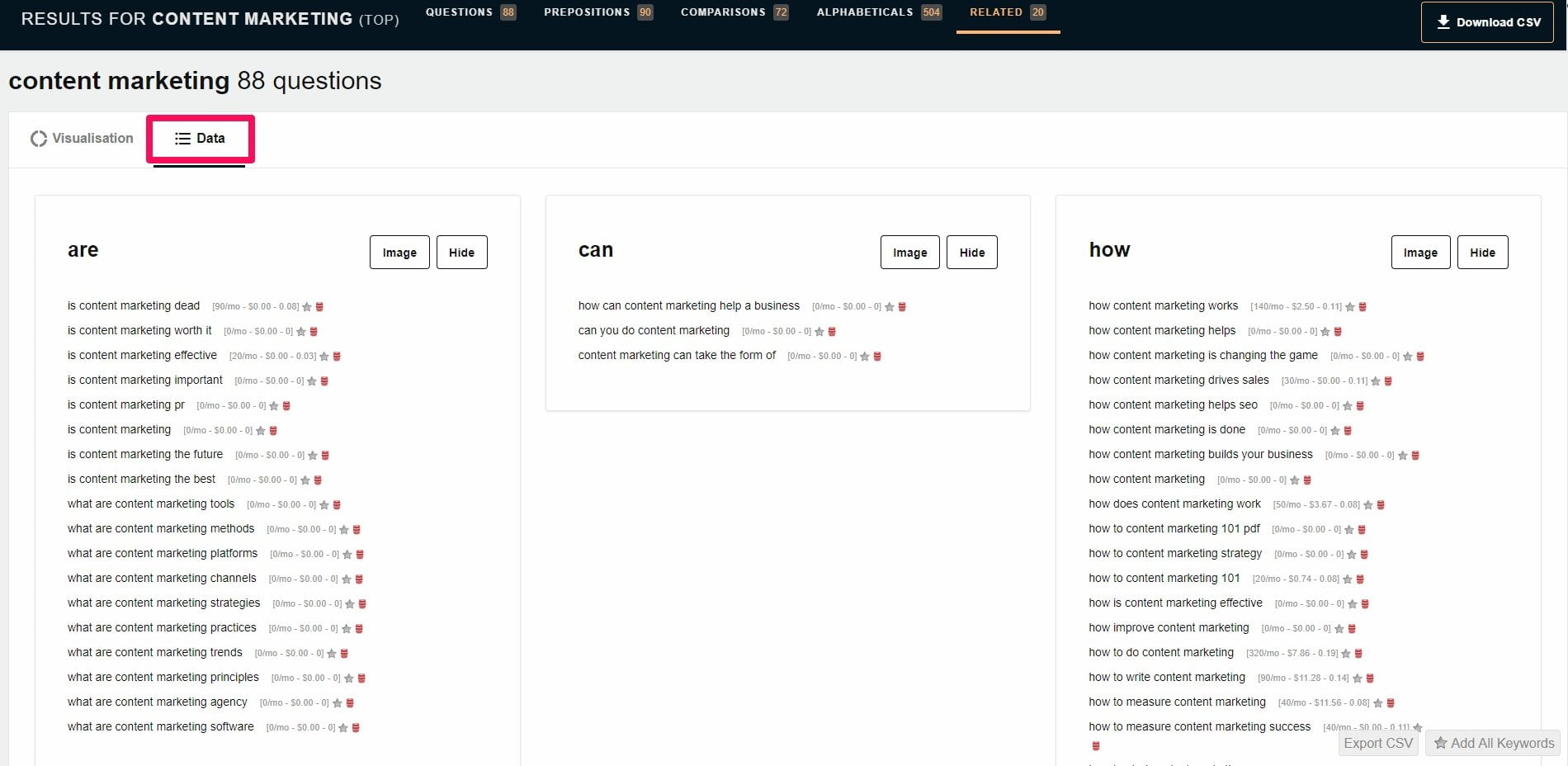Click 'is content marketing the best' text
The image size is (1568, 766).
pos(141,479)
